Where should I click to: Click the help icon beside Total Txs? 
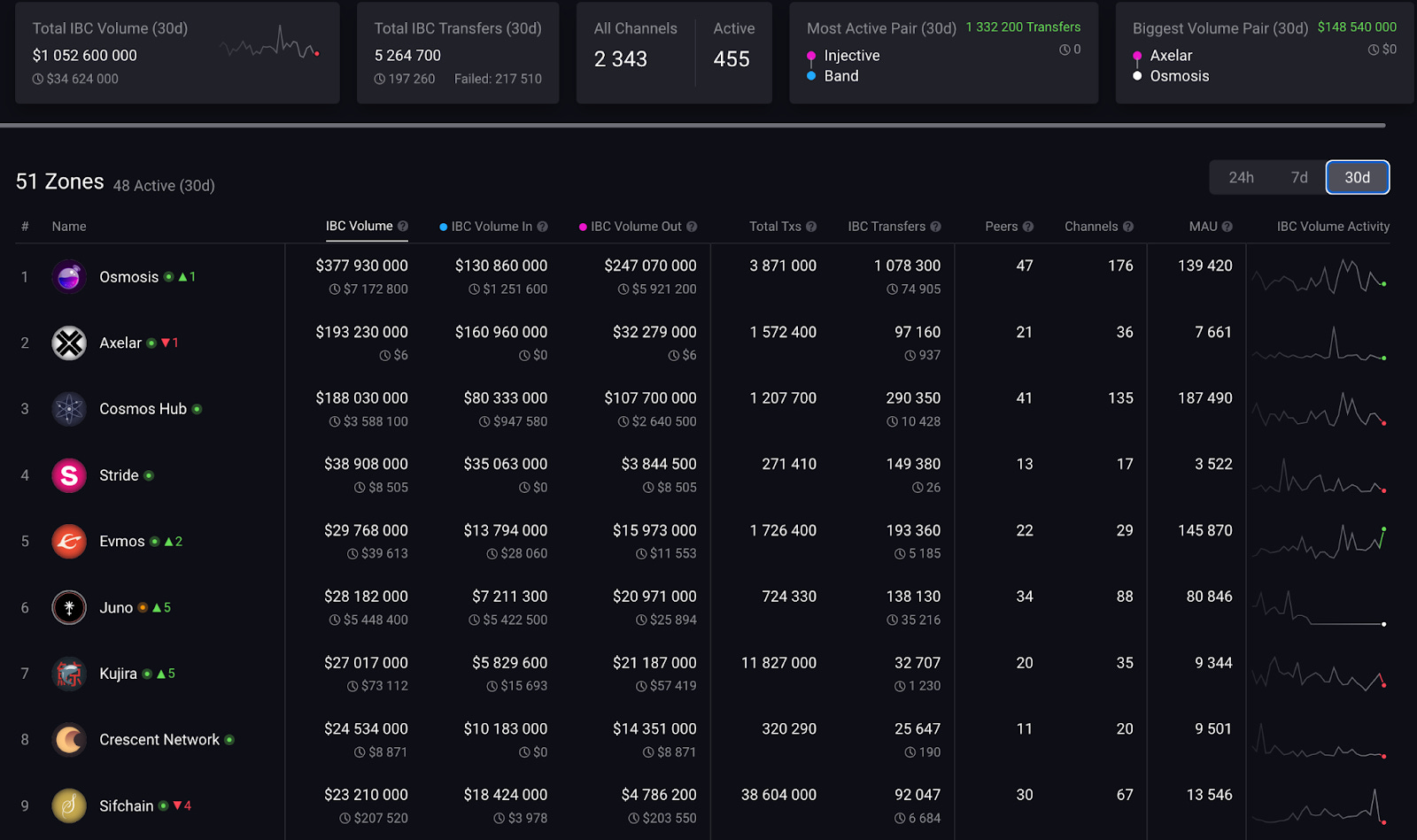[x=811, y=227]
